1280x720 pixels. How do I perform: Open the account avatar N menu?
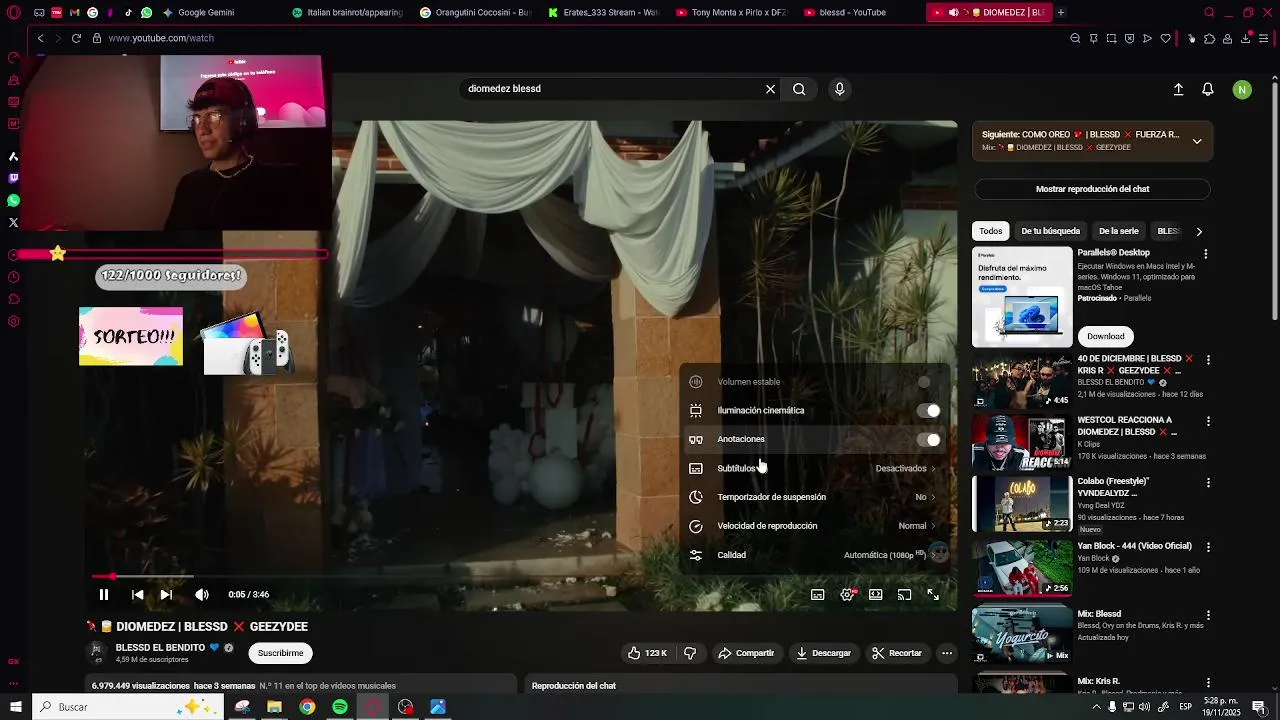(x=1242, y=90)
